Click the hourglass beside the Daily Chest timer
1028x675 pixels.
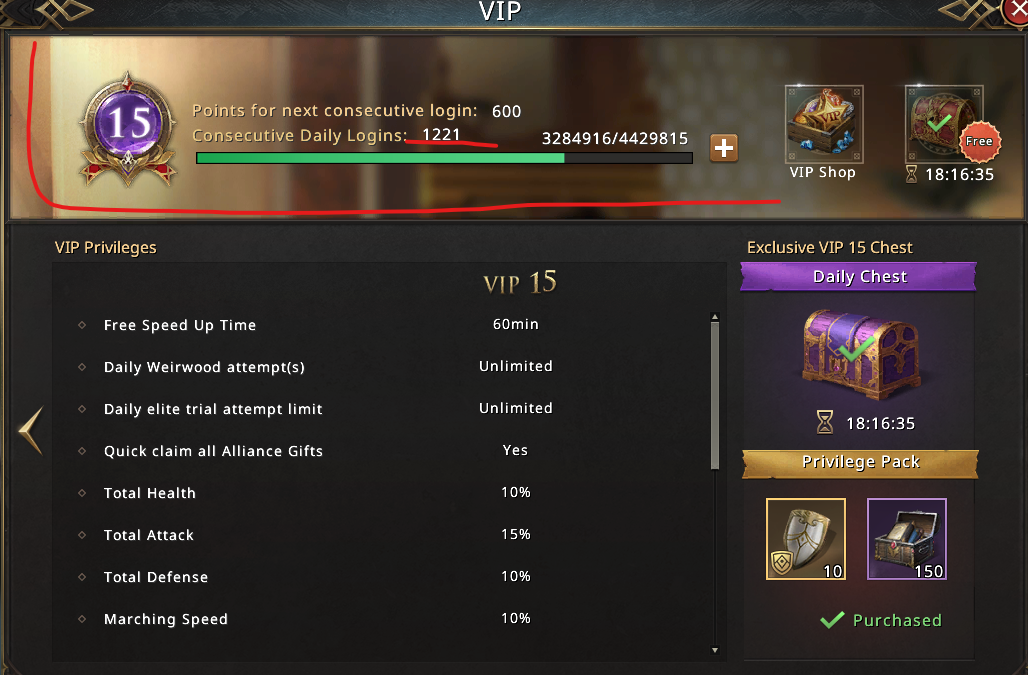(x=825, y=422)
